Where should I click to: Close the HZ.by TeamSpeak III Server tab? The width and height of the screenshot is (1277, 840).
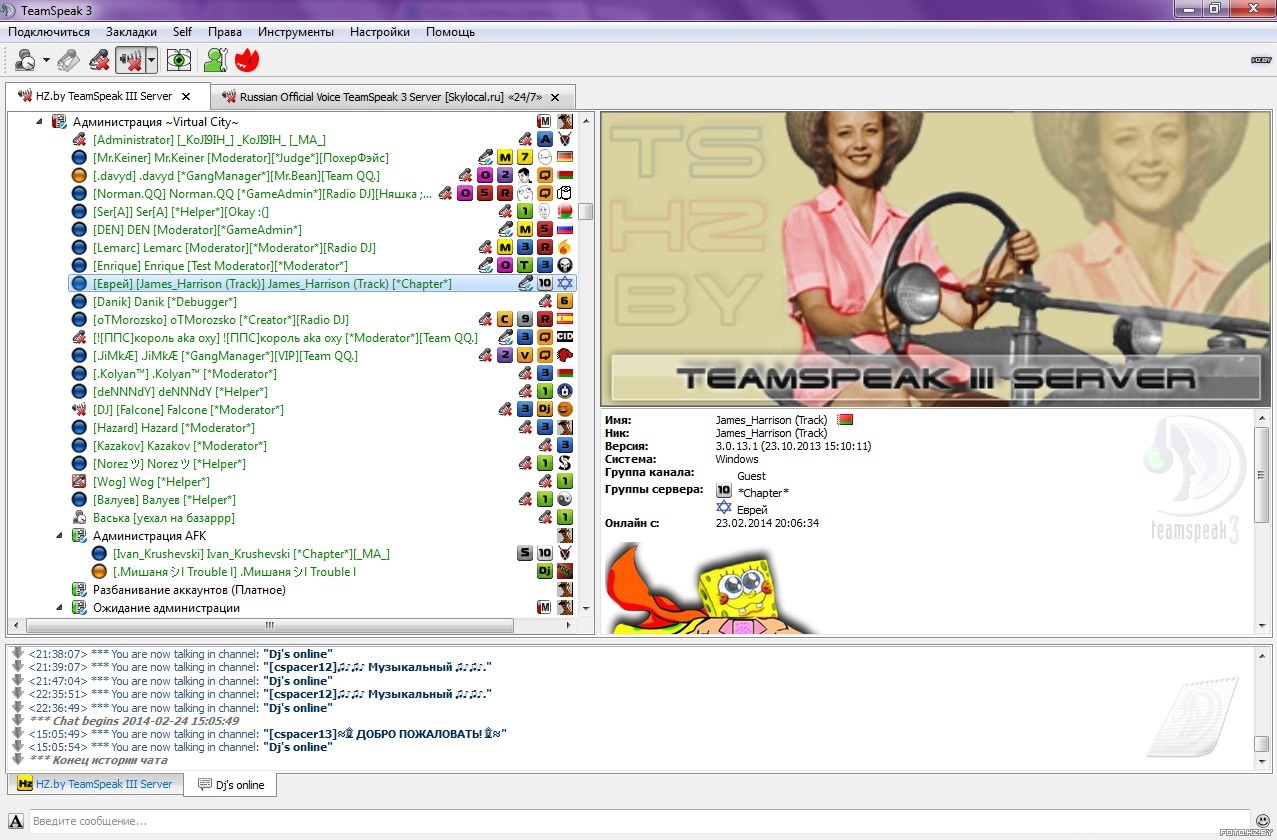coord(185,97)
